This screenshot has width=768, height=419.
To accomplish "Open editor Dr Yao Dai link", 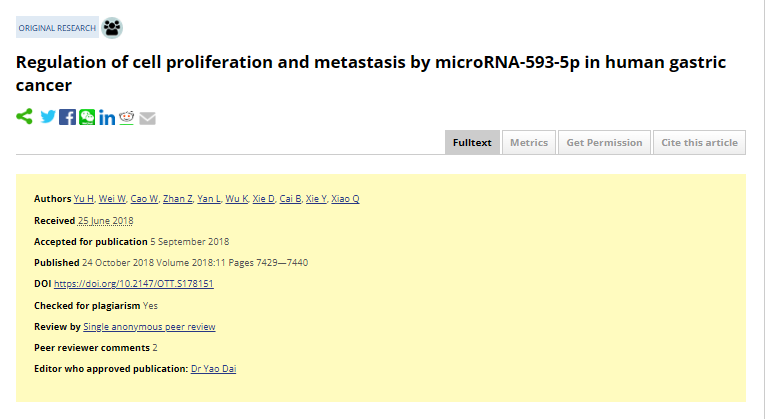I will pos(214,369).
